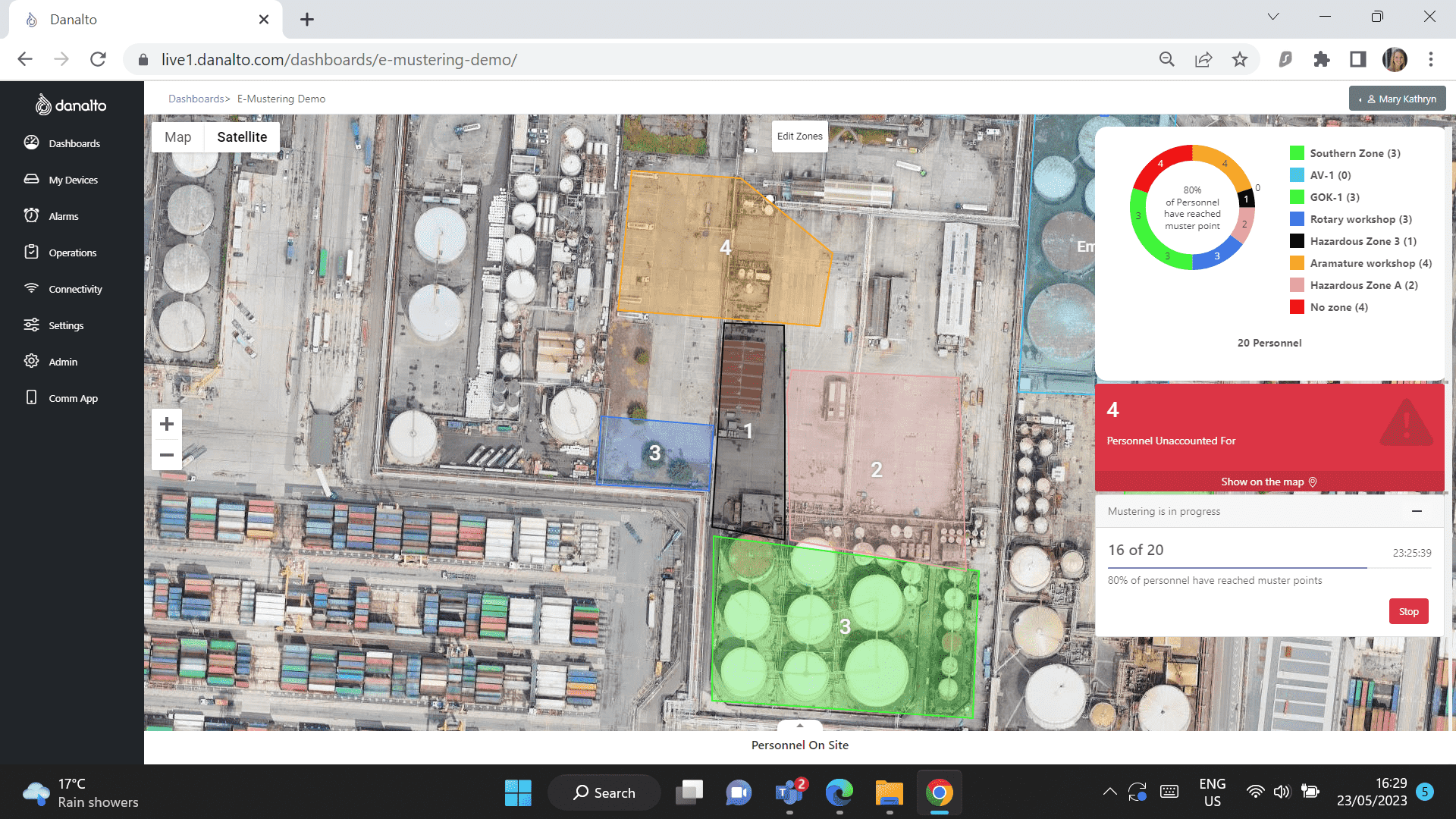Click the pink zone 2 on map
Screen dimensions: 1456x819
pyautogui.click(x=876, y=469)
